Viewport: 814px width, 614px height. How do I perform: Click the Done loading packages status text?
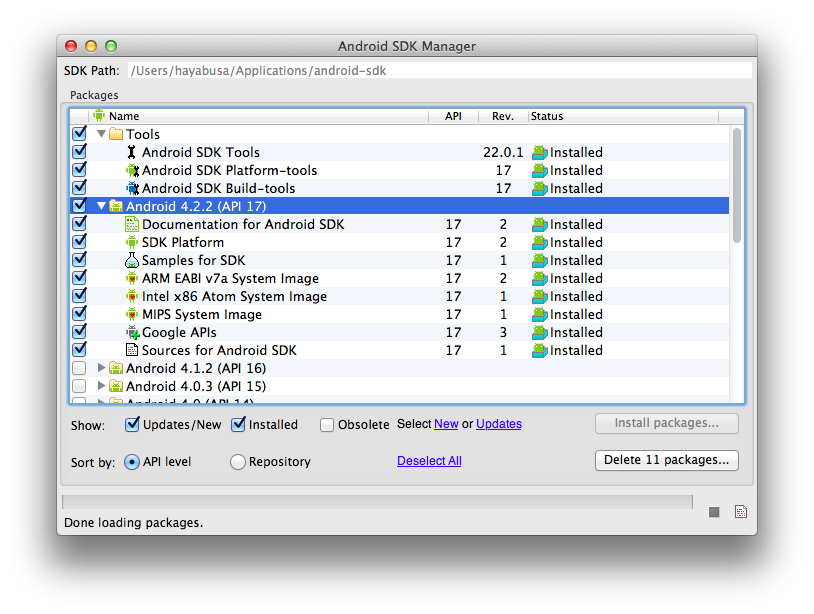click(133, 523)
